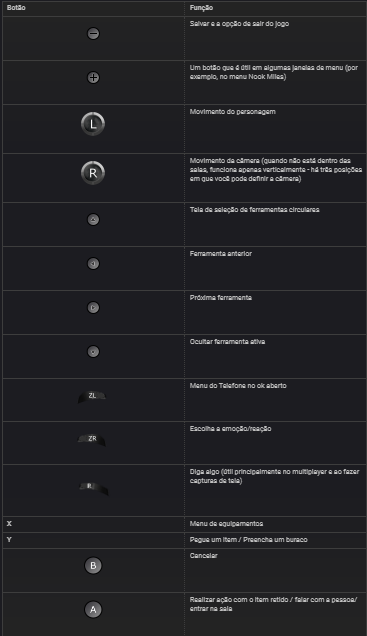Click the D-pad left arrow icon
The image size is (367, 636).
point(93,264)
